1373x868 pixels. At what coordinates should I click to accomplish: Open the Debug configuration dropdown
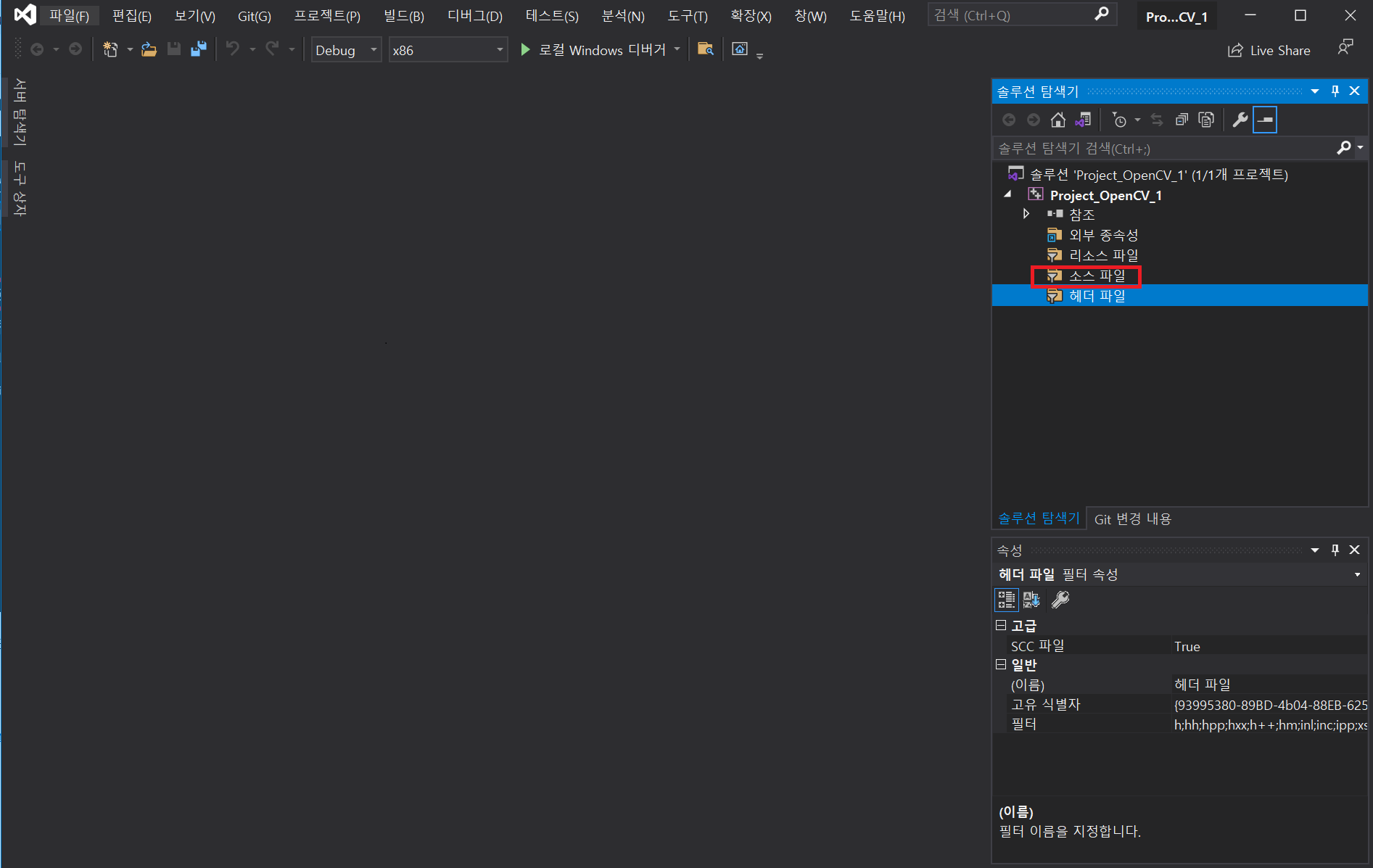click(346, 50)
